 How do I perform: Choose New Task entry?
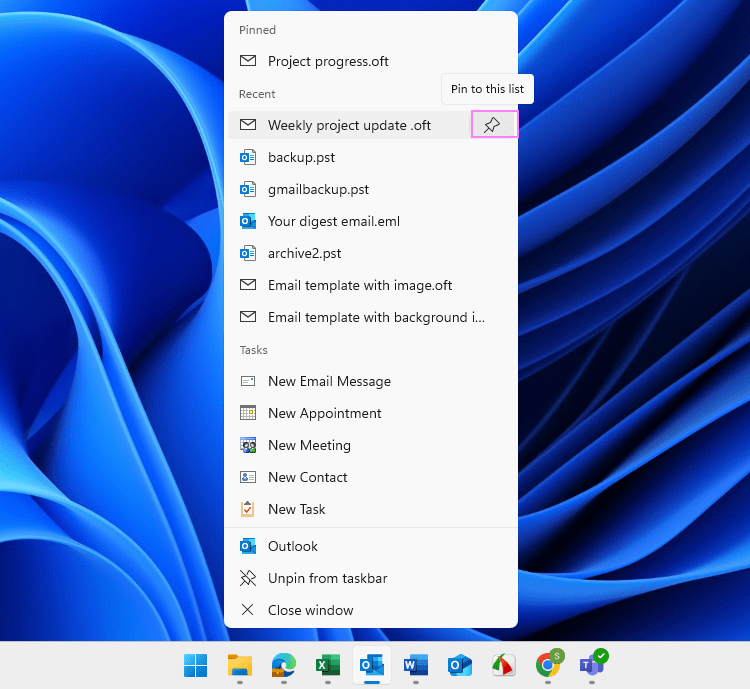(x=371, y=510)
